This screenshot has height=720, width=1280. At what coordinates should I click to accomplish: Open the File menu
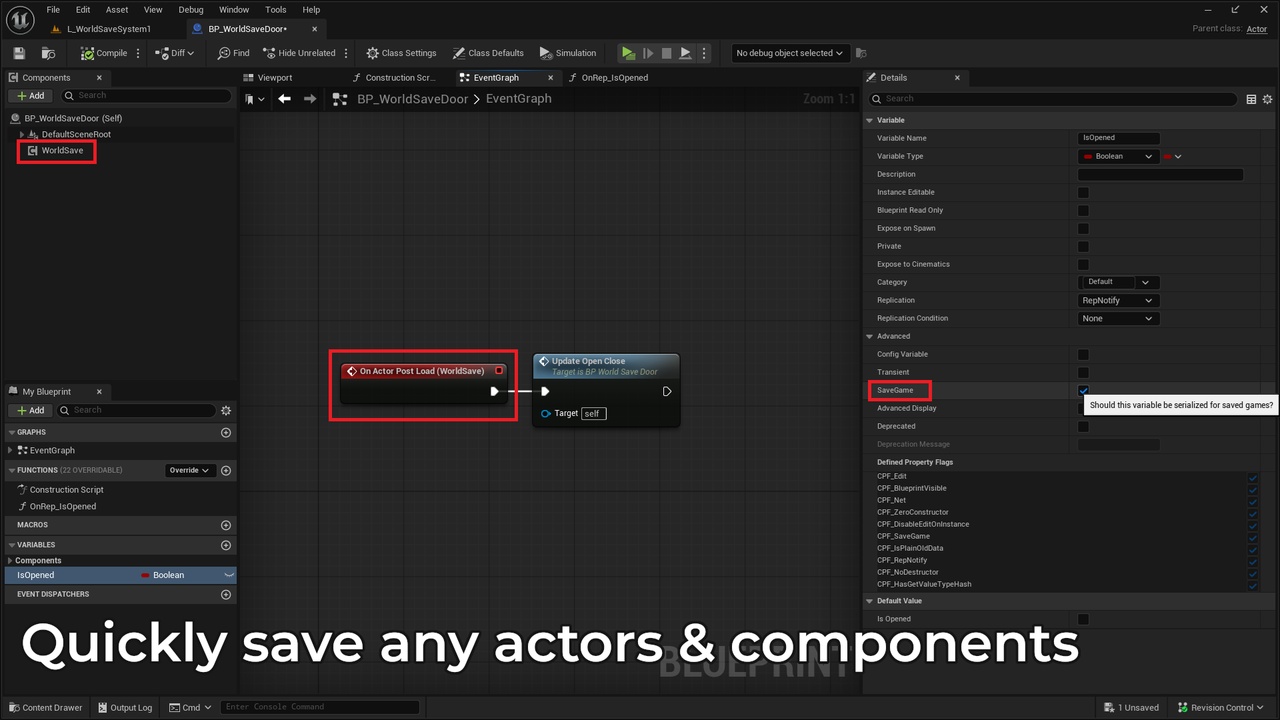[x=53, y=10]
